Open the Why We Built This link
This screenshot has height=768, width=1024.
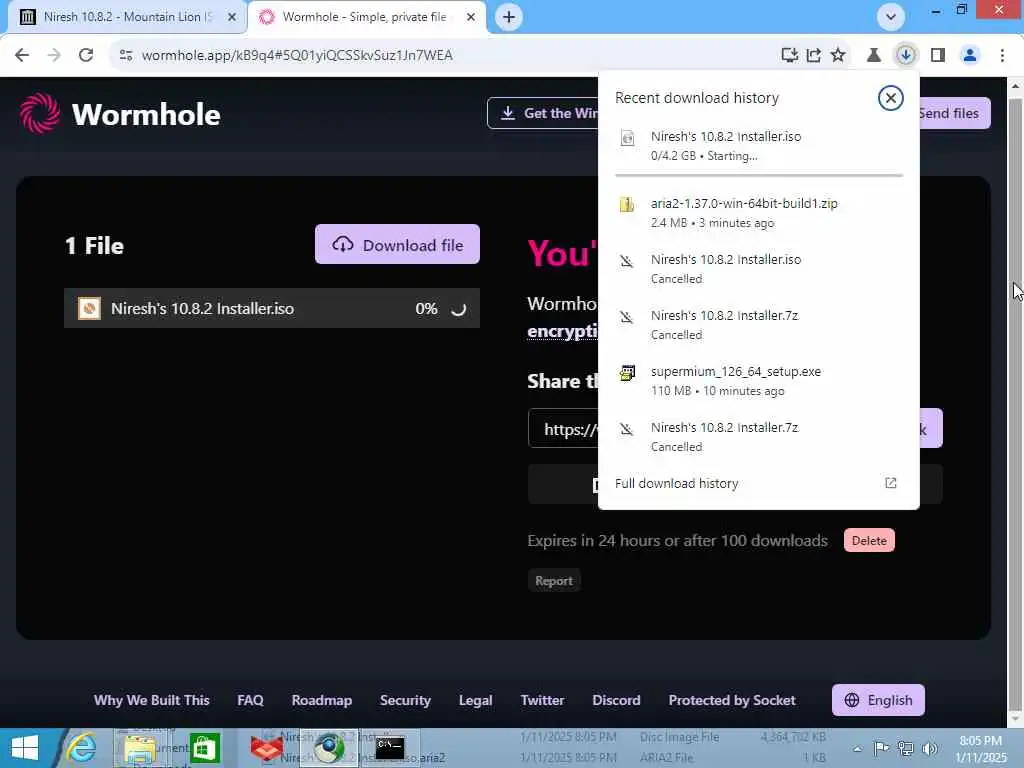(152, 700)
